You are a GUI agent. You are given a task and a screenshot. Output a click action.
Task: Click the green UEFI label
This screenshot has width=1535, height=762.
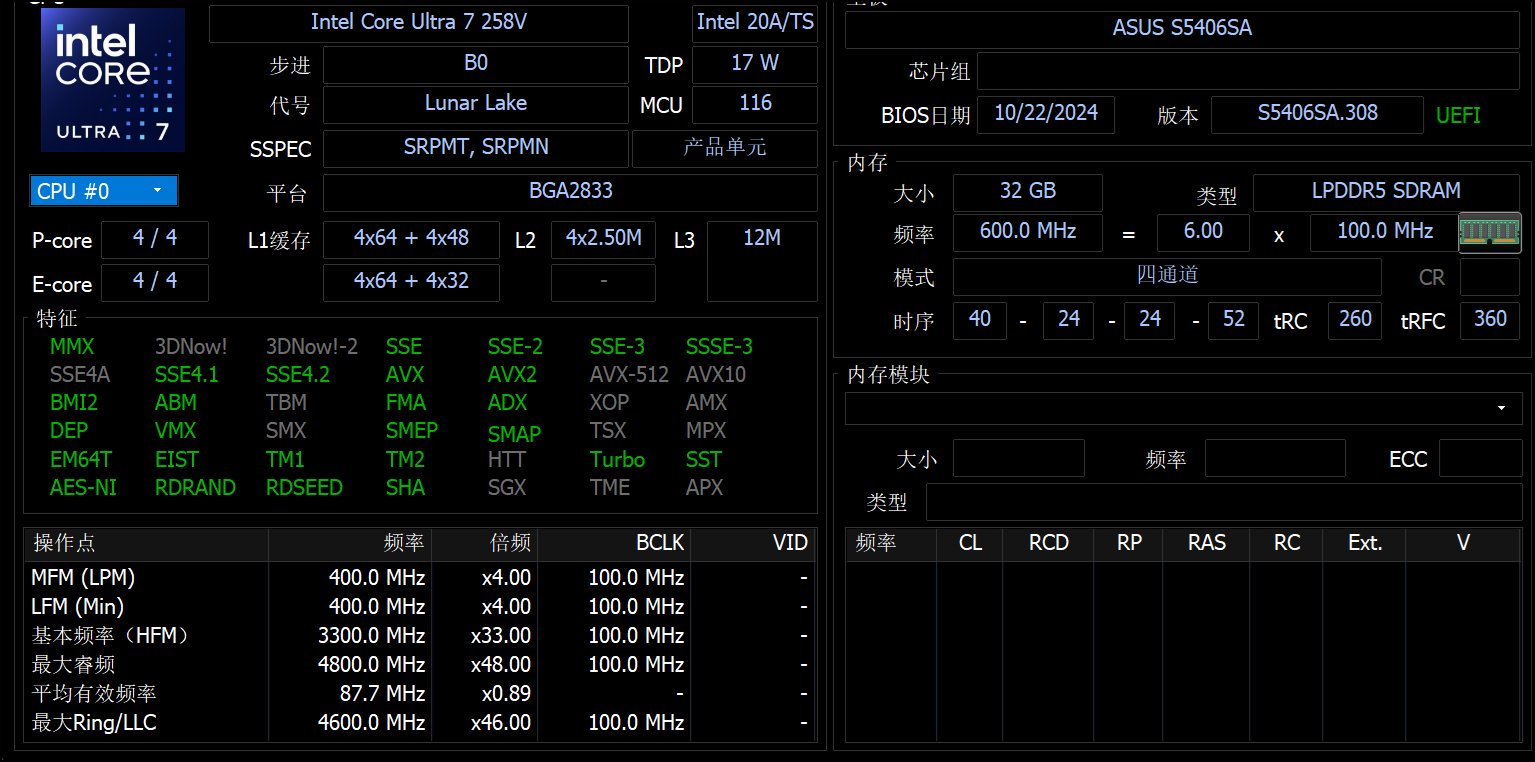(x=1458, y=115)
